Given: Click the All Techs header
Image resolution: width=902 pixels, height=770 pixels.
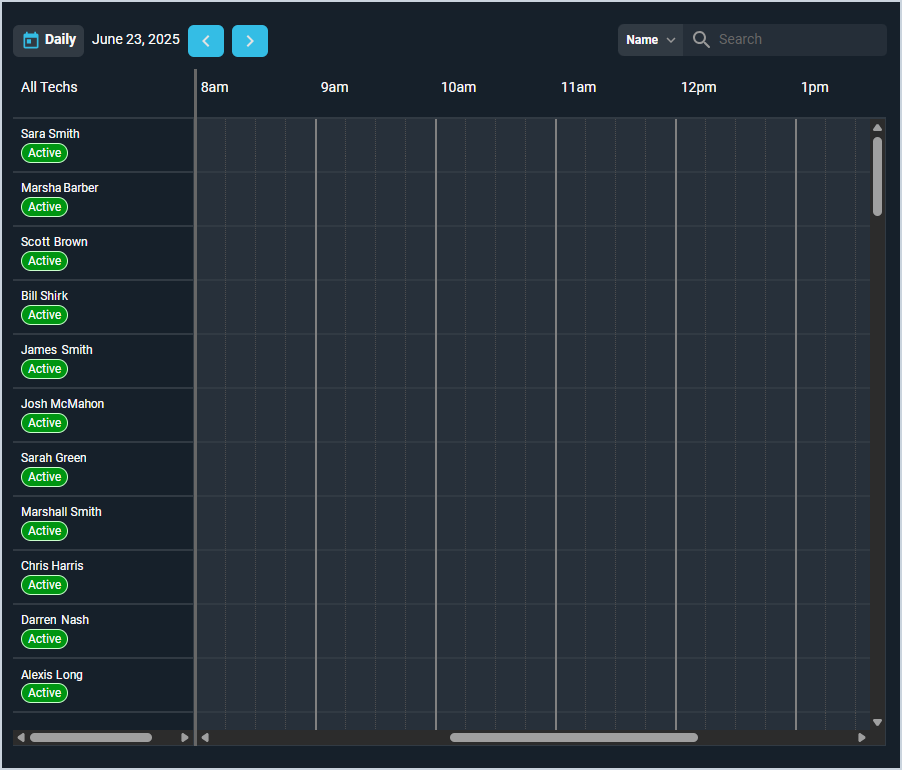Looking at the screenshot, I should point(49,87).
